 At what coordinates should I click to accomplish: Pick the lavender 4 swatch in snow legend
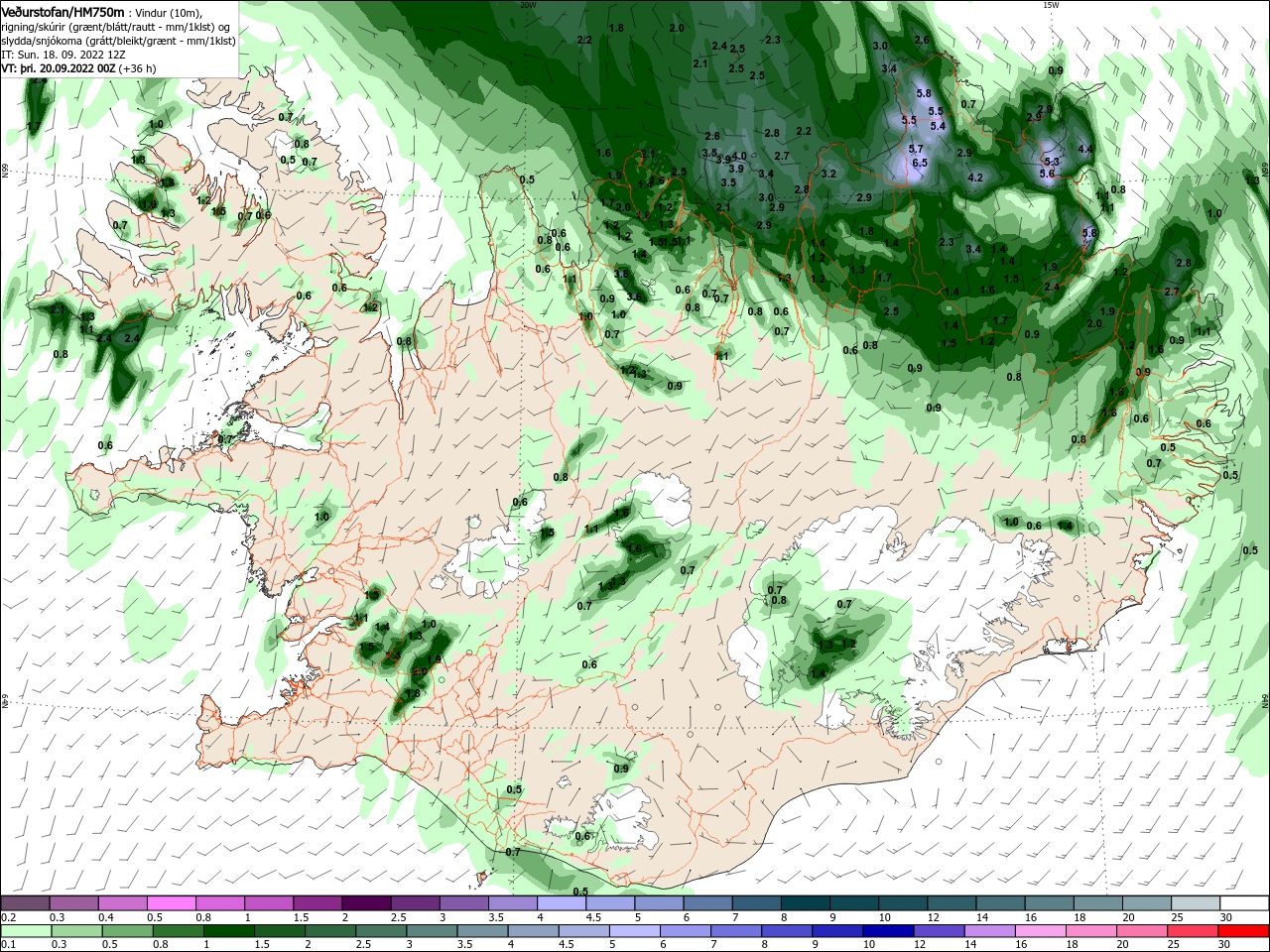(x=562, y=903)
